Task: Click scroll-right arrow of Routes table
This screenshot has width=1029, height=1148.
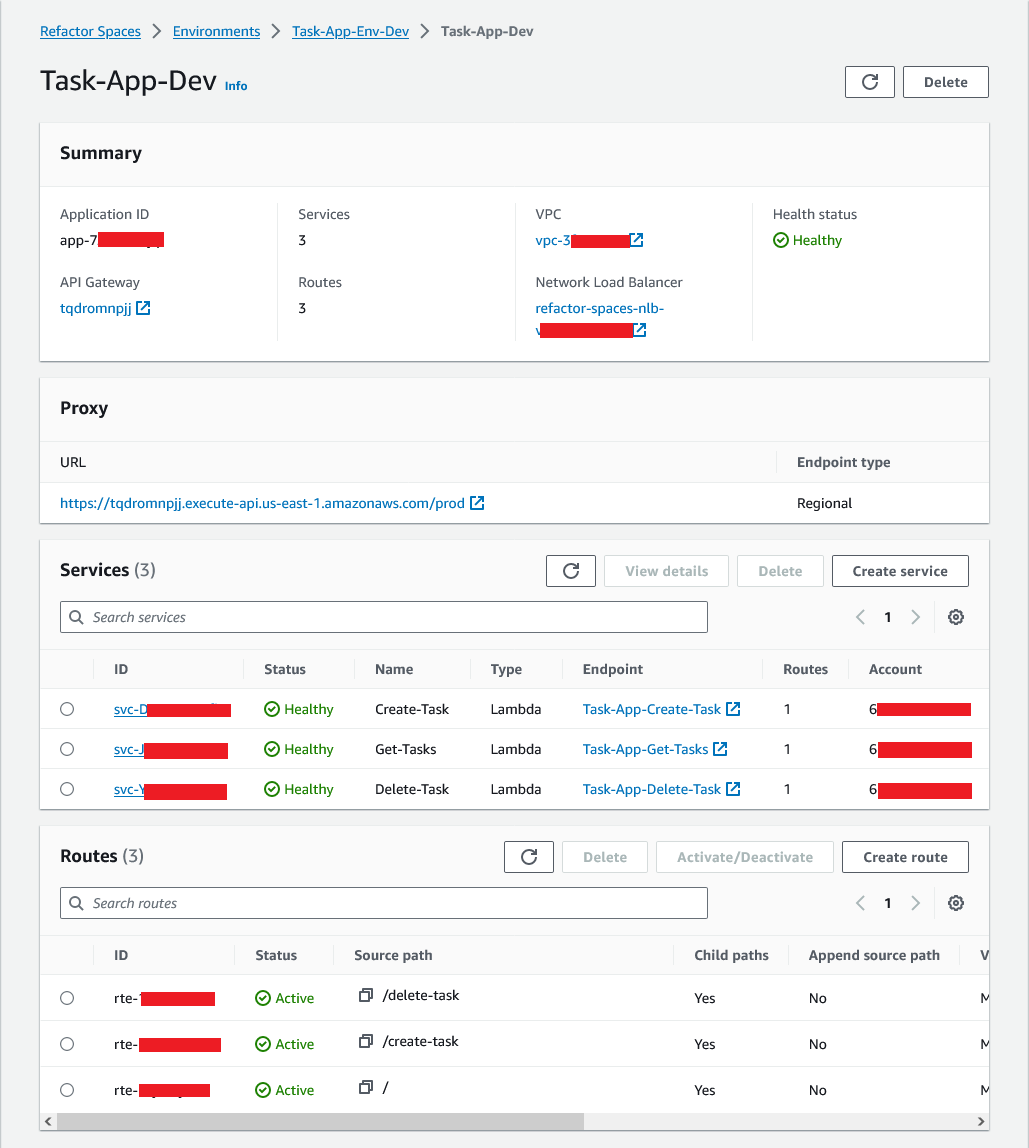Action: pos(981,1121)
